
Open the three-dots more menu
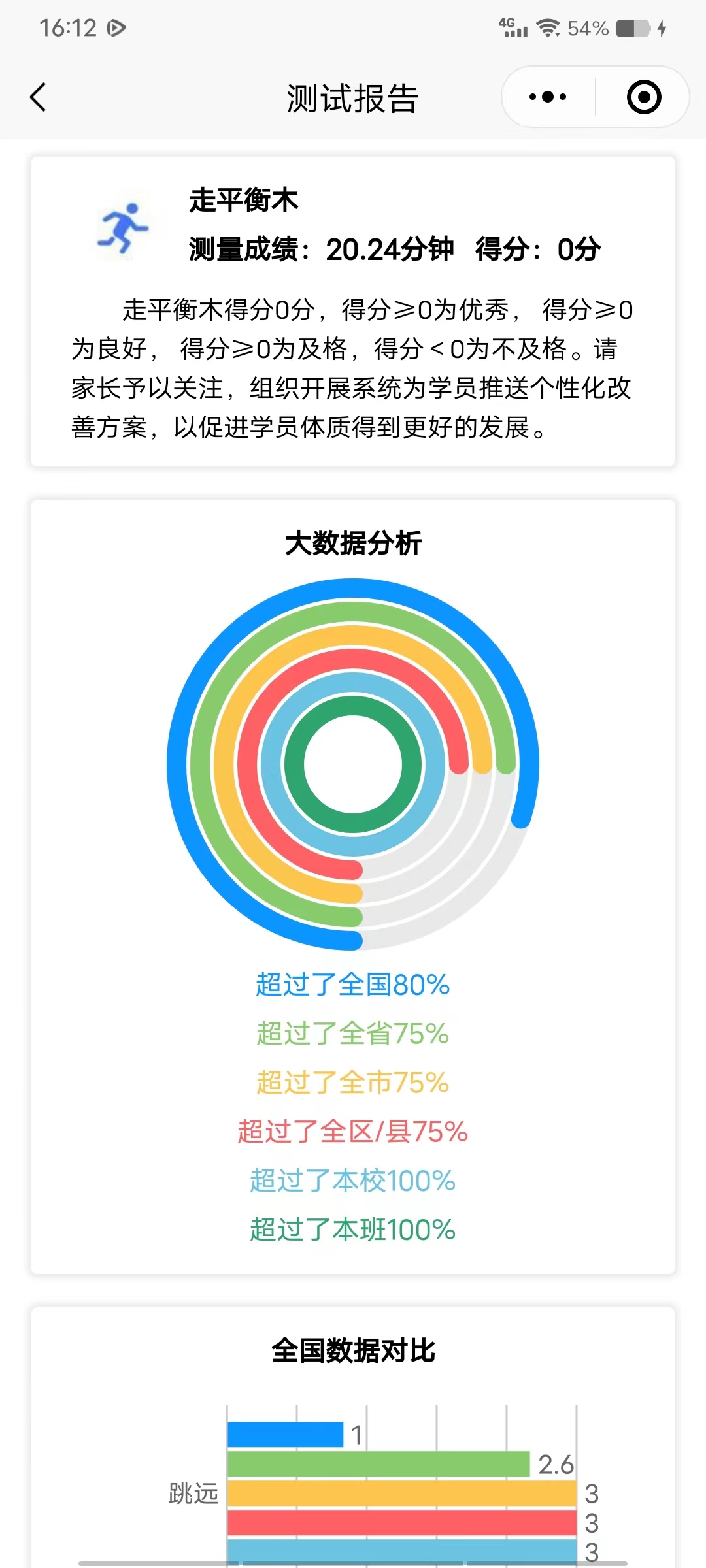(x=548, y=97)
